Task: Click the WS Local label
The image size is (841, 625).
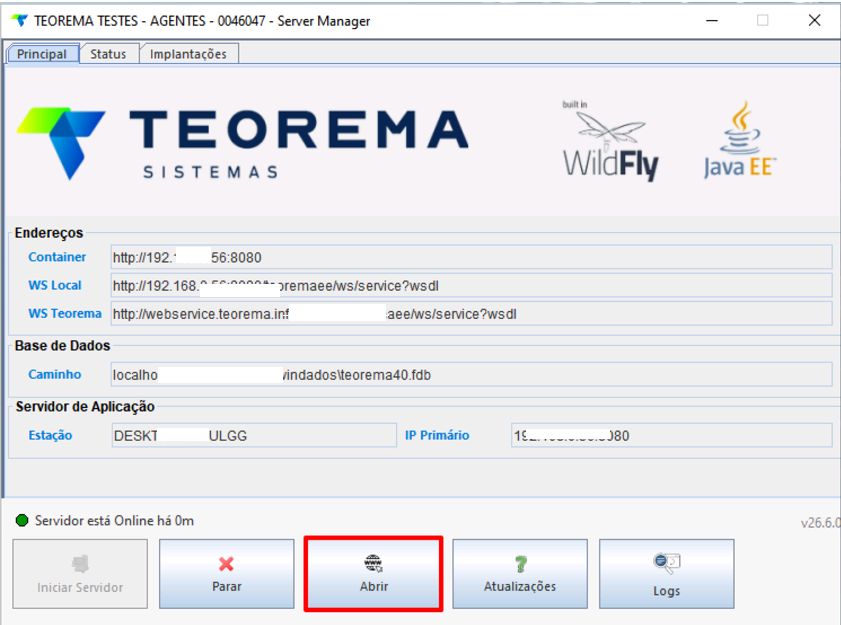Action: tap(55, 285)
